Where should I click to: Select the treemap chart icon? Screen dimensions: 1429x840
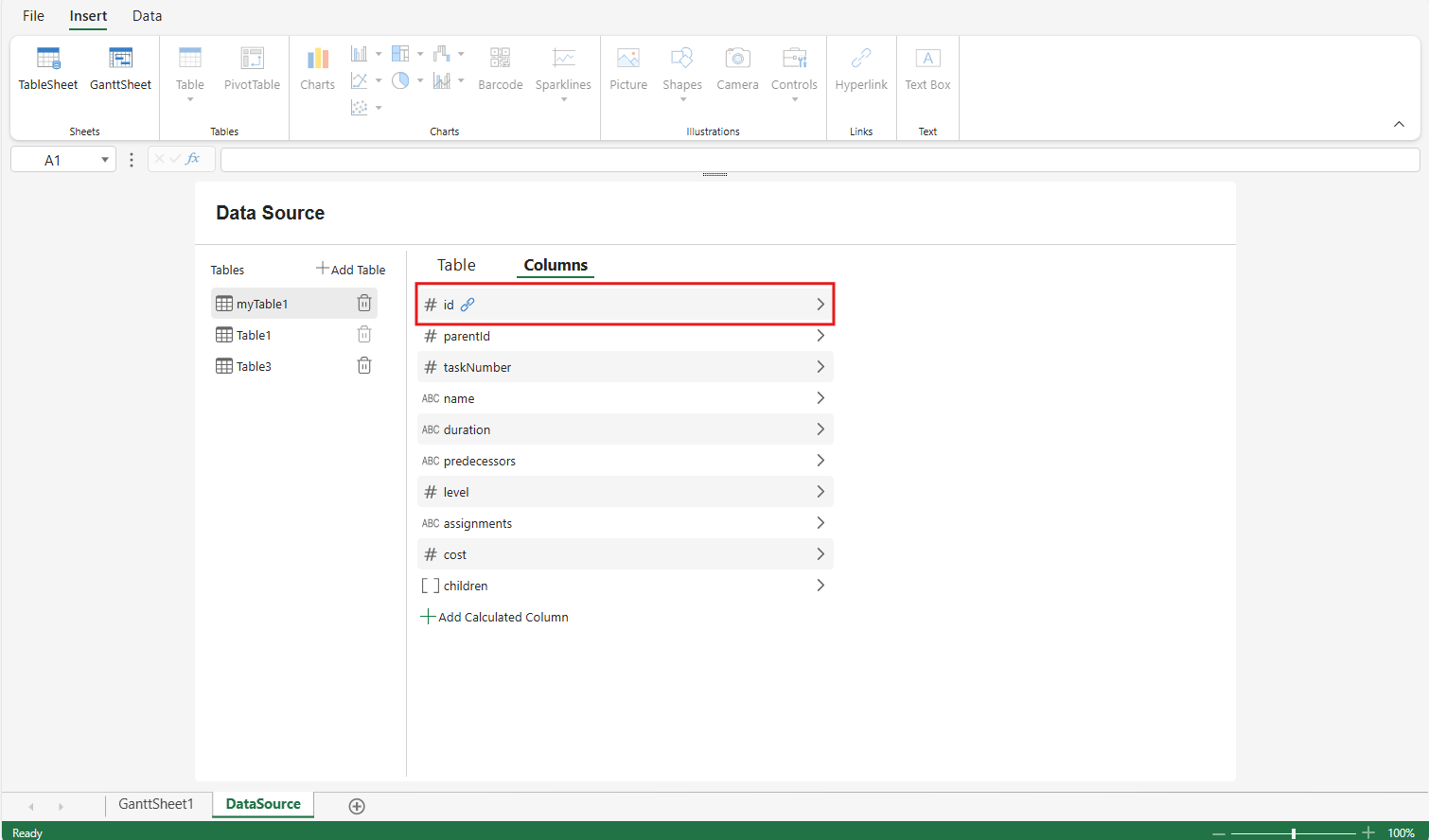coord(401,54)
